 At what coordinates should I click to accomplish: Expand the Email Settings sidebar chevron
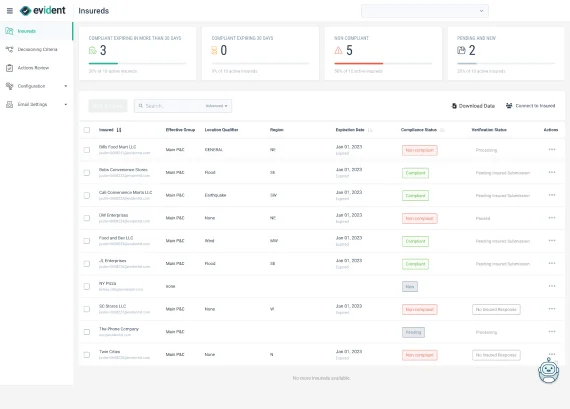coord(66,104)
